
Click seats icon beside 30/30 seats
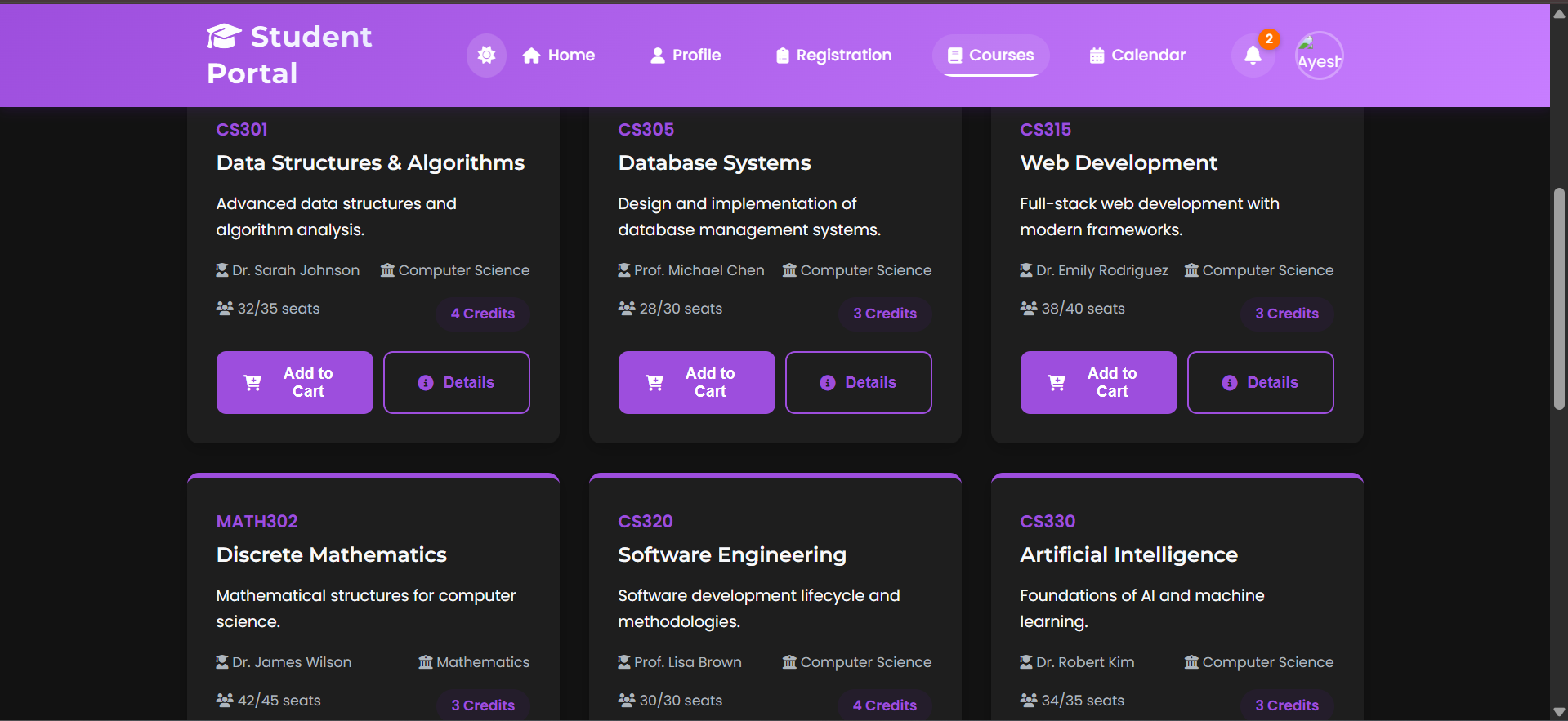pos(627,700)
